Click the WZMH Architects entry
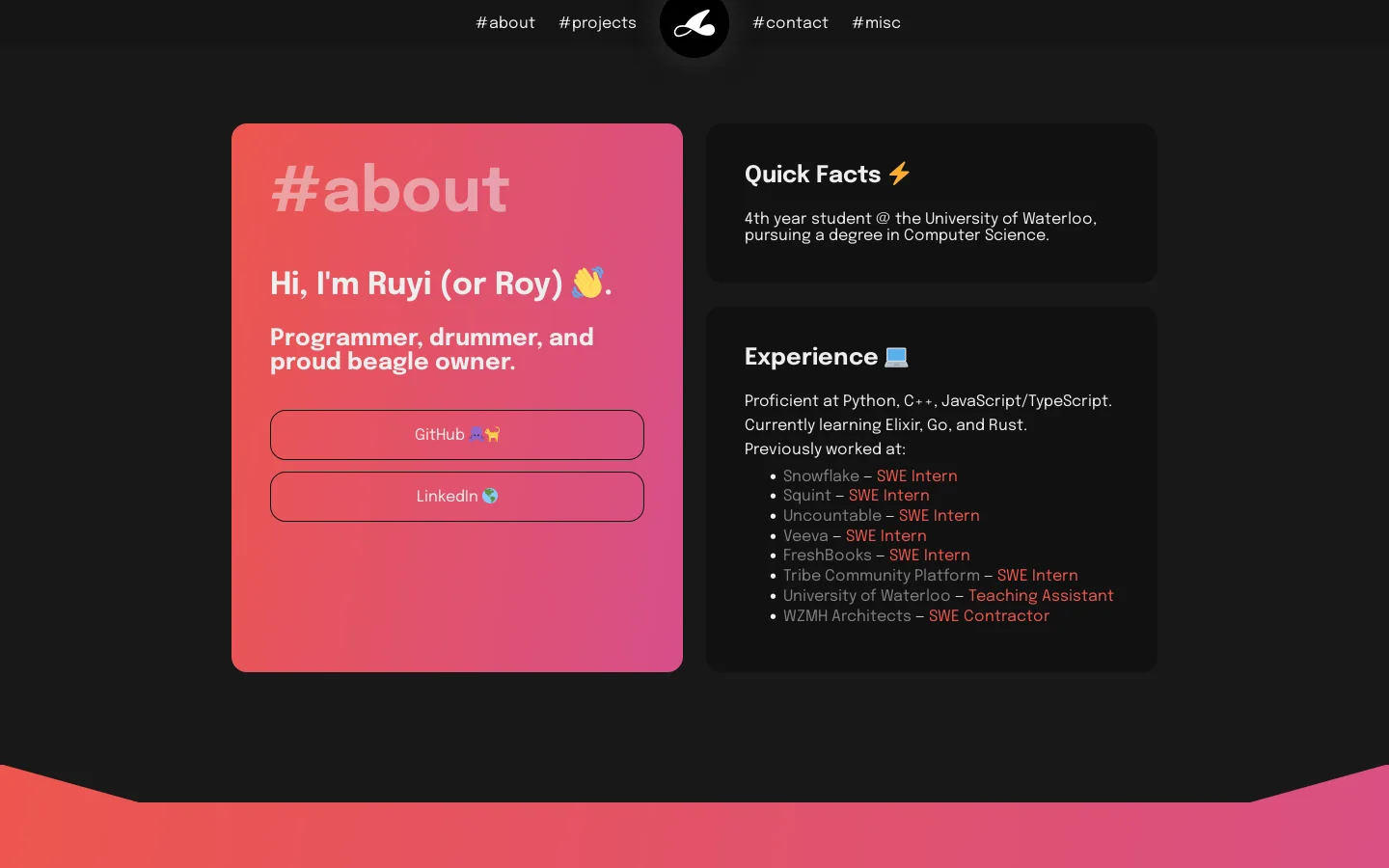 point(916,616)
